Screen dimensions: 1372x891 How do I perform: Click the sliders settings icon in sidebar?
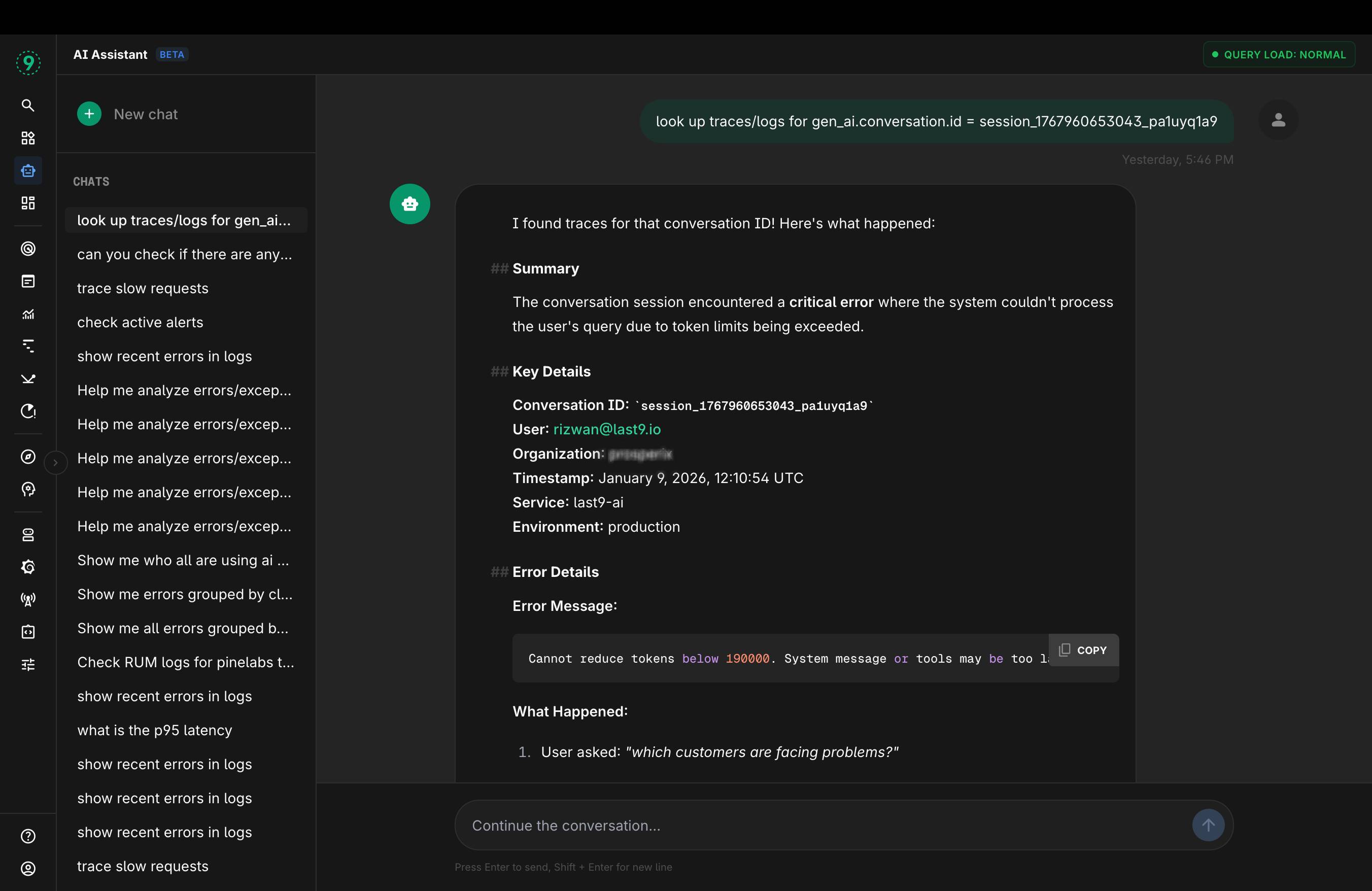28,665
